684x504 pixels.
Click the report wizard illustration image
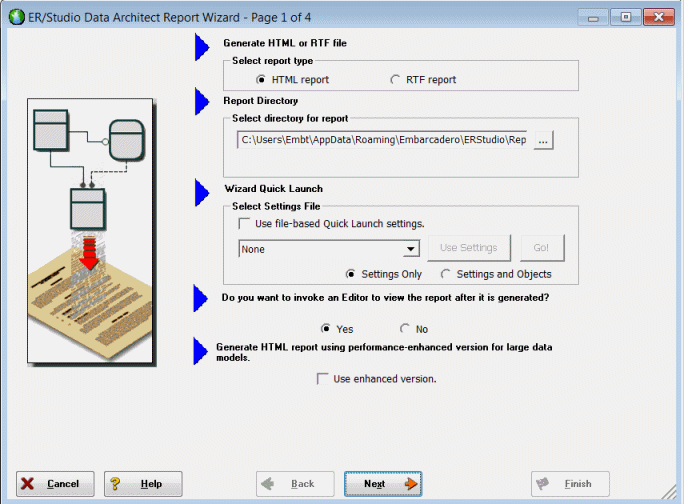point(90,231)
